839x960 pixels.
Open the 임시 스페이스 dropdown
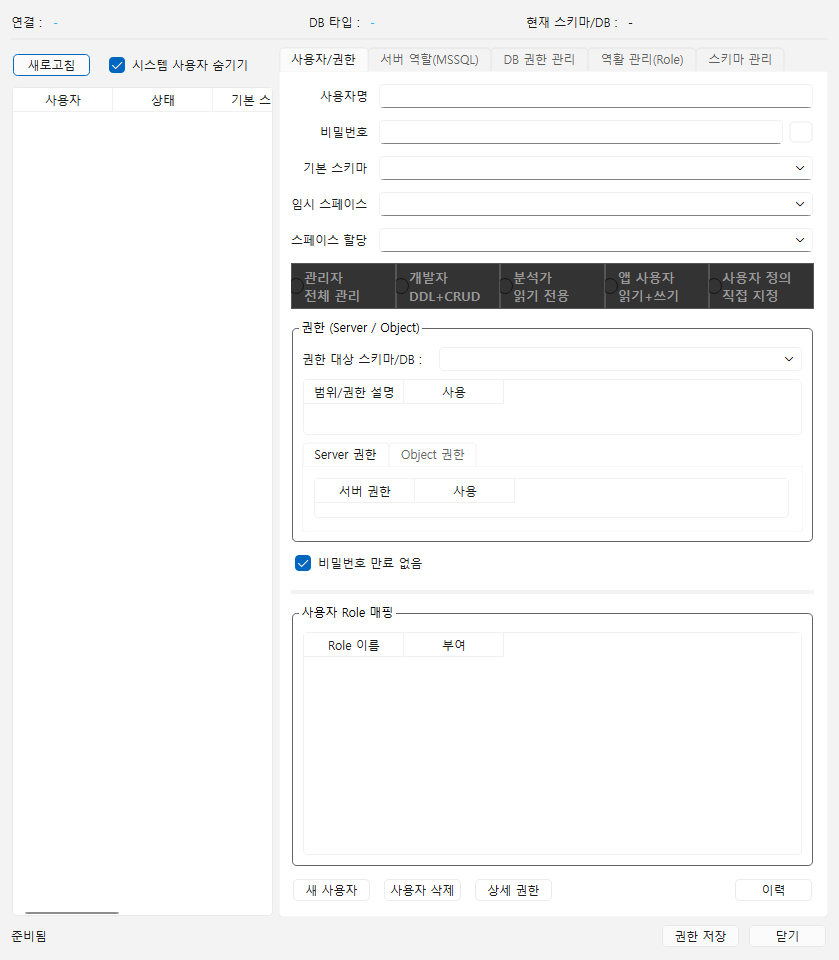(x=596, y=204)
